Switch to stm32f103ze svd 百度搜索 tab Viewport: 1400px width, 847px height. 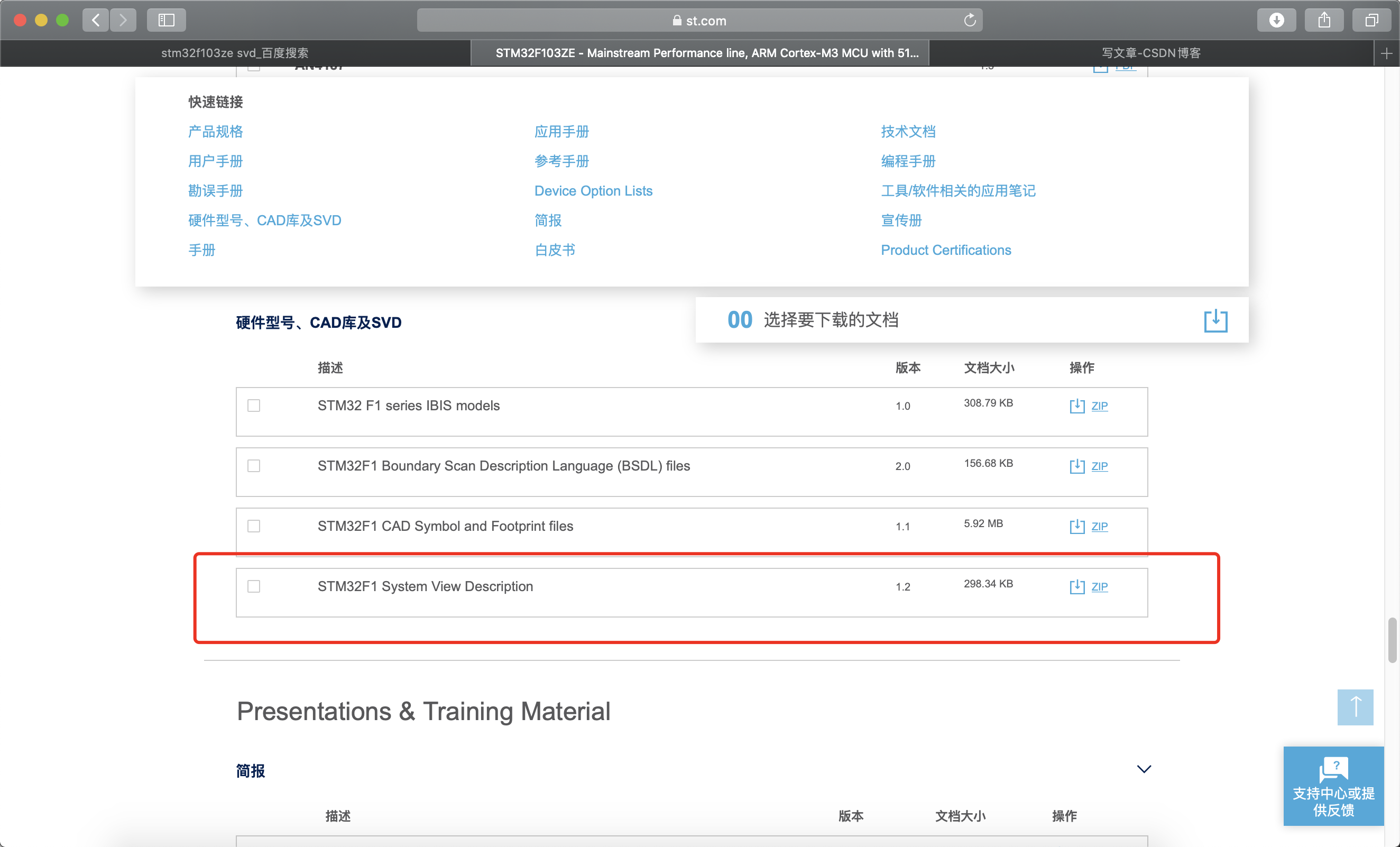235,53
